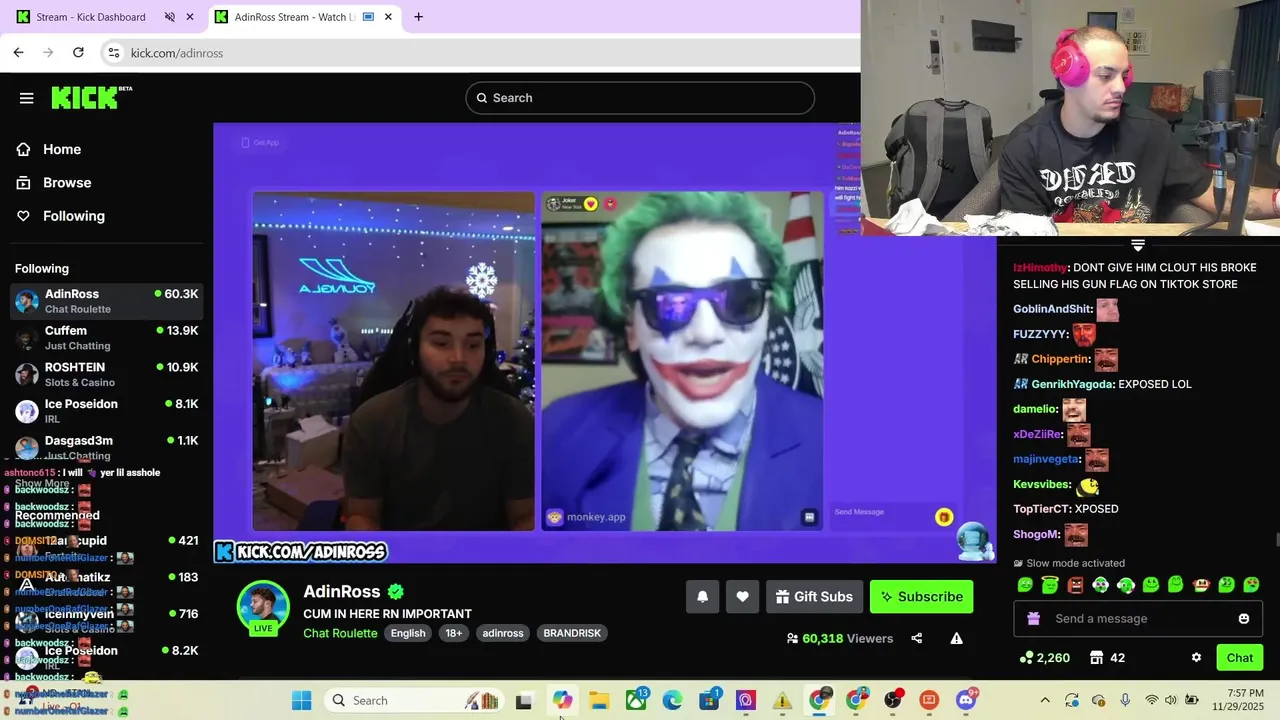Select the first green smiley quick emote
This screenshot has width=1280, height=720.
point(1025,585)
